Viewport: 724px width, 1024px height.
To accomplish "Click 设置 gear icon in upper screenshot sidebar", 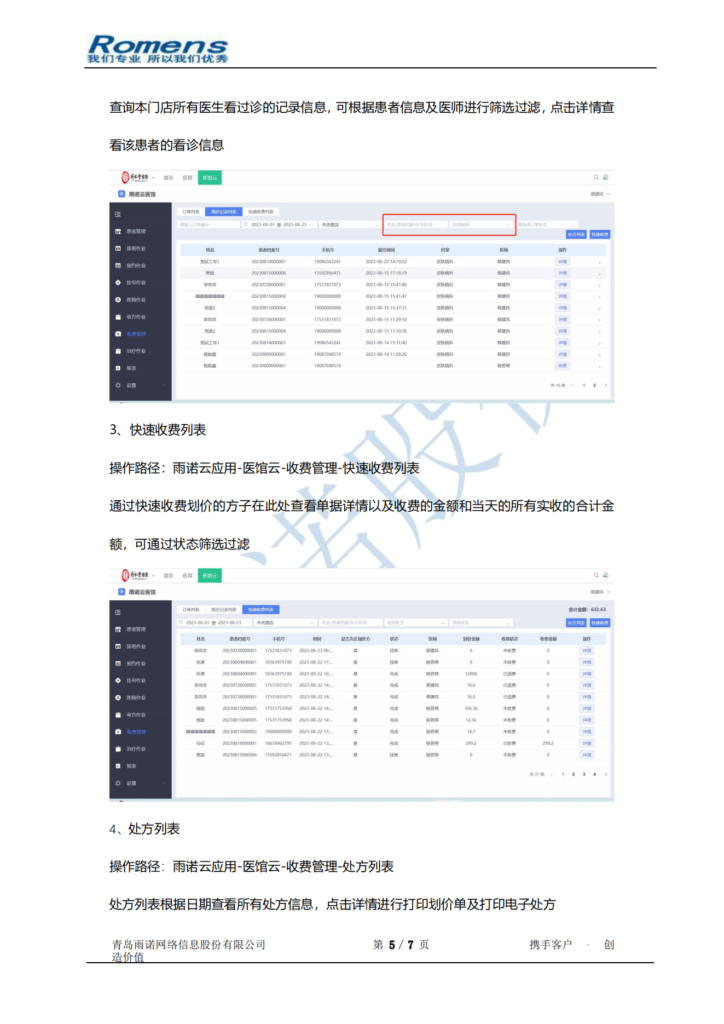I will pos(118,385).
